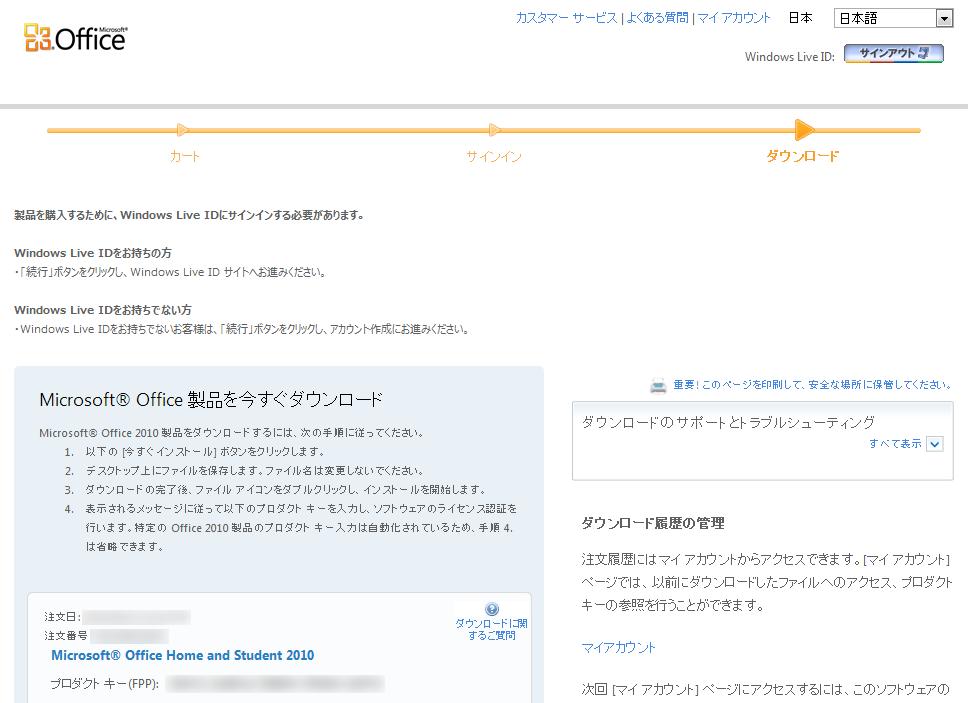Viewport: 968px width, 703px height.
Task: Click the すべて表示 link
Action: point(895,443)
